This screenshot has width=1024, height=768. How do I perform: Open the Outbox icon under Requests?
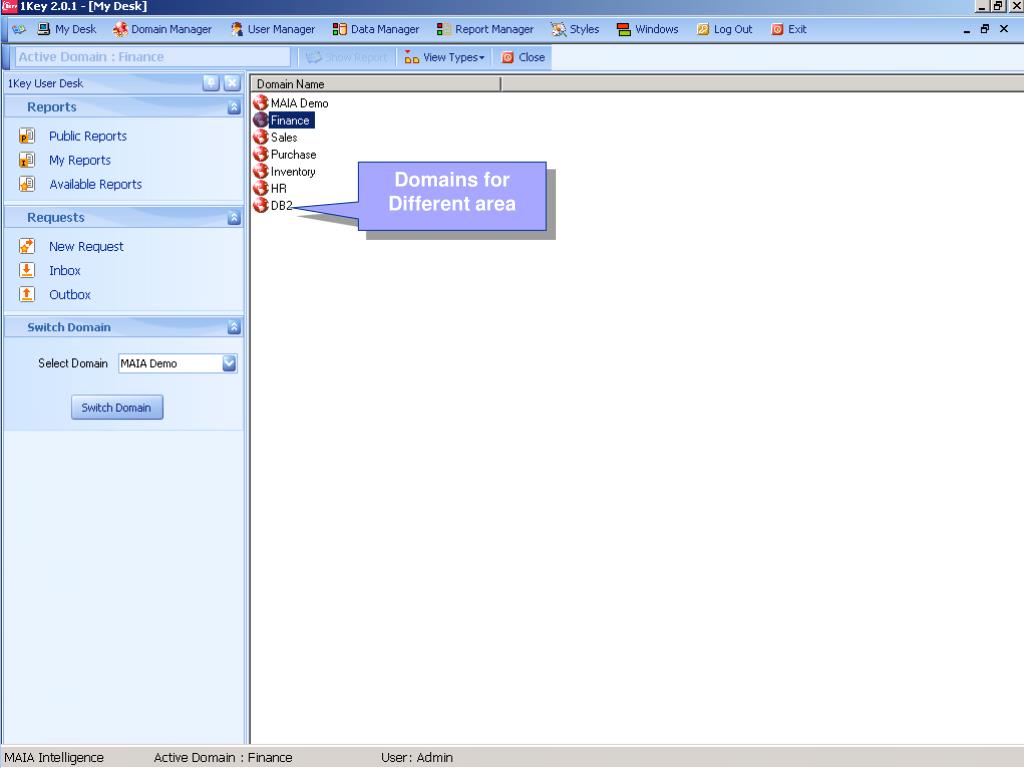pyautogui.click(x=28, y=294)
